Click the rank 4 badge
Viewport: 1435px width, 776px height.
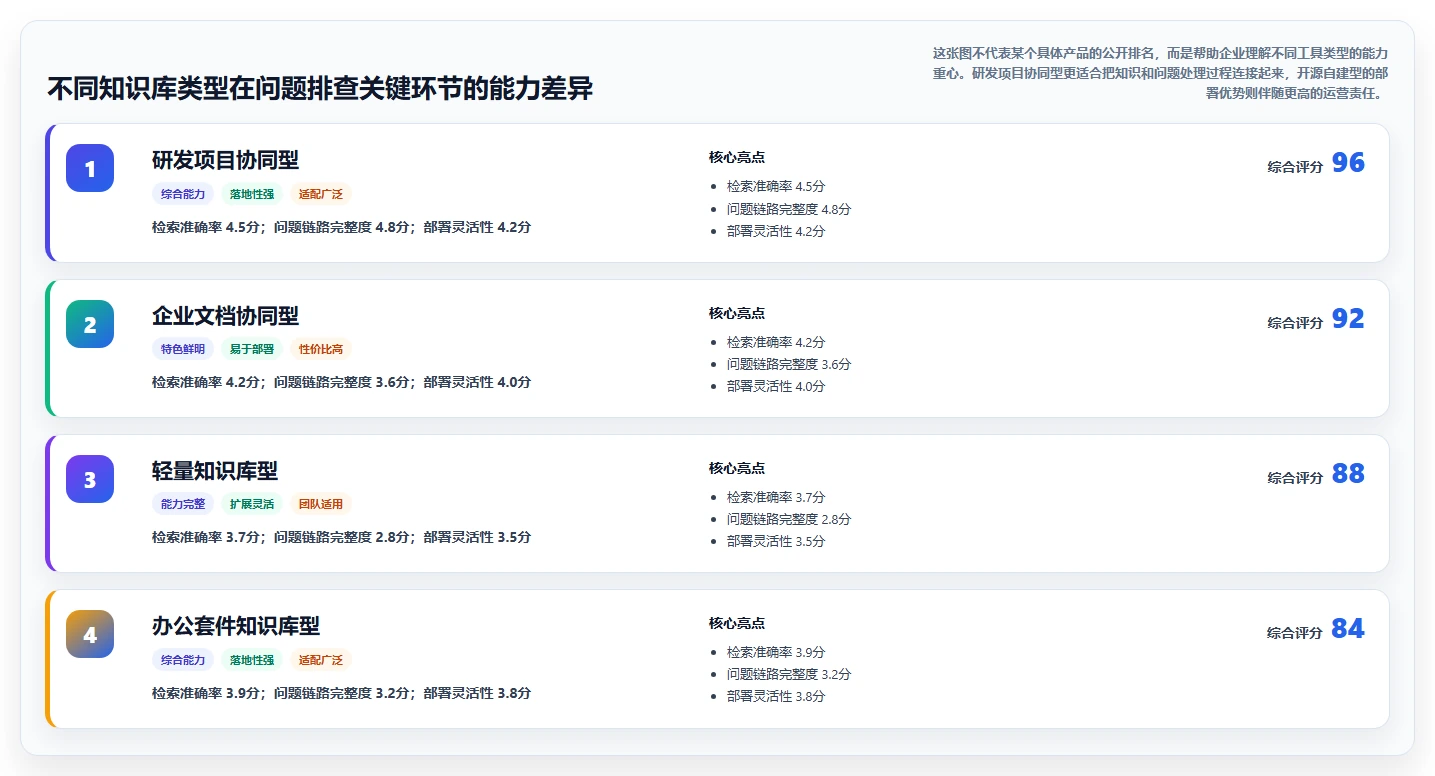pos(90,634)
